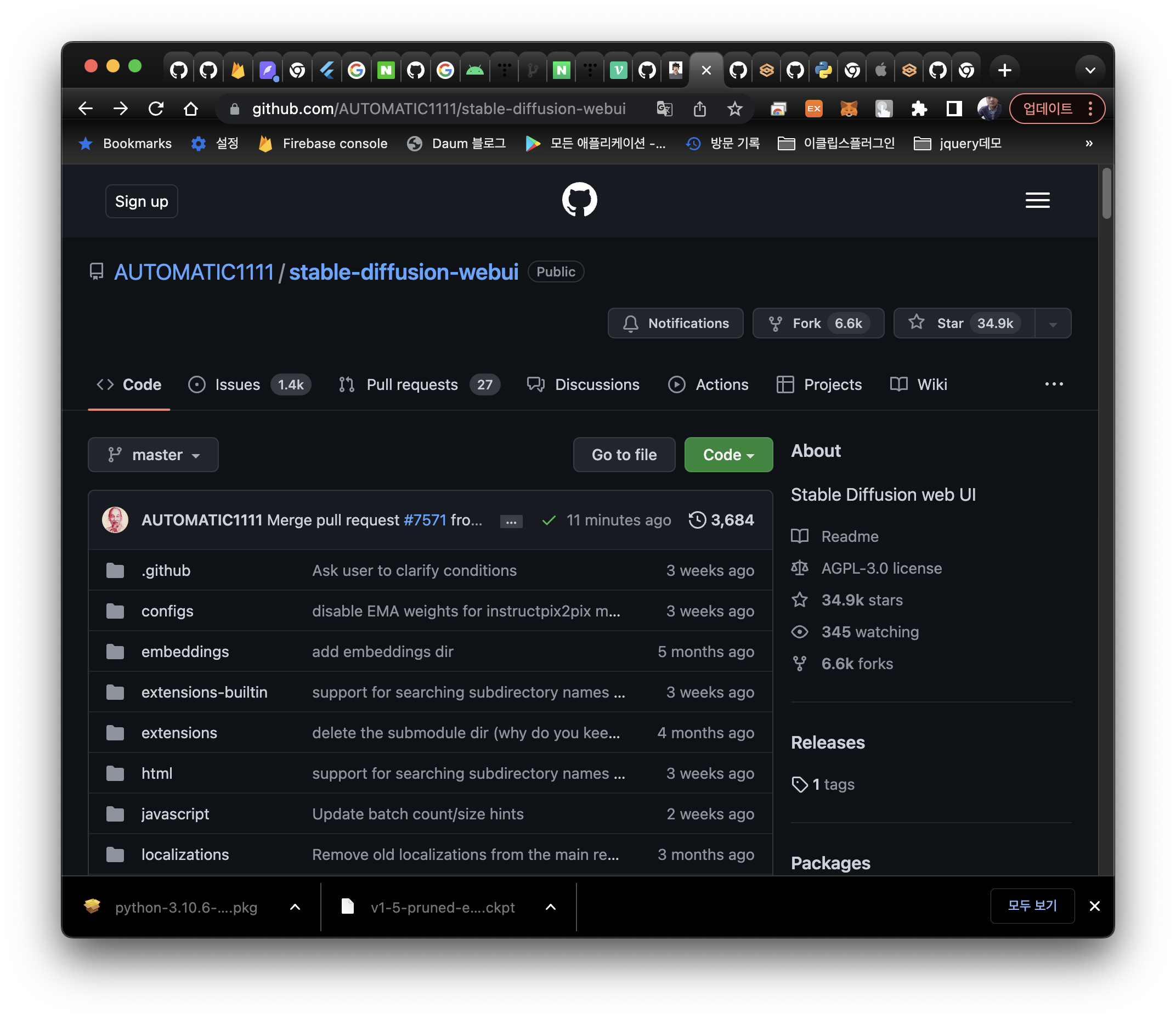Switch to the Flutter icon tab
1176x1019 pixels.
point(326,70)
